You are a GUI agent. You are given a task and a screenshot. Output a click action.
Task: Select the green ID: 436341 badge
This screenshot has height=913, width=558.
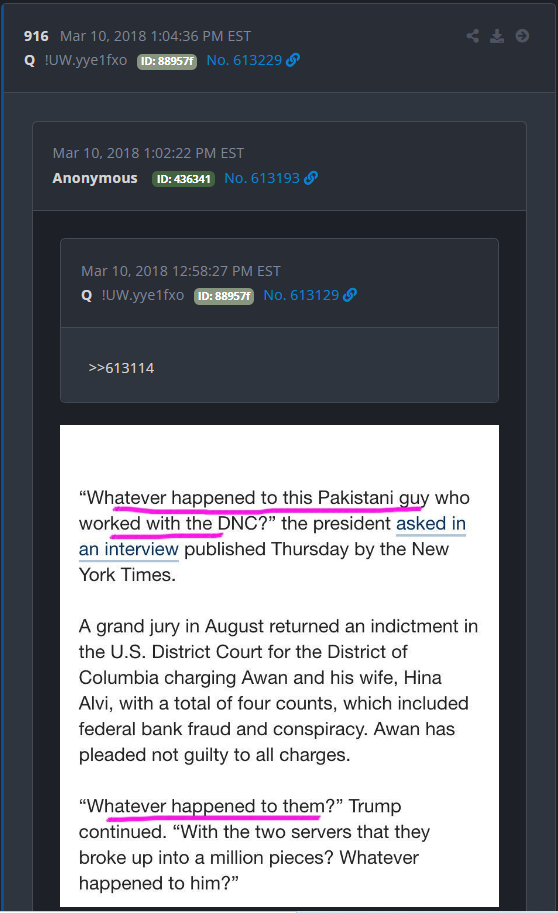point(183,179)
